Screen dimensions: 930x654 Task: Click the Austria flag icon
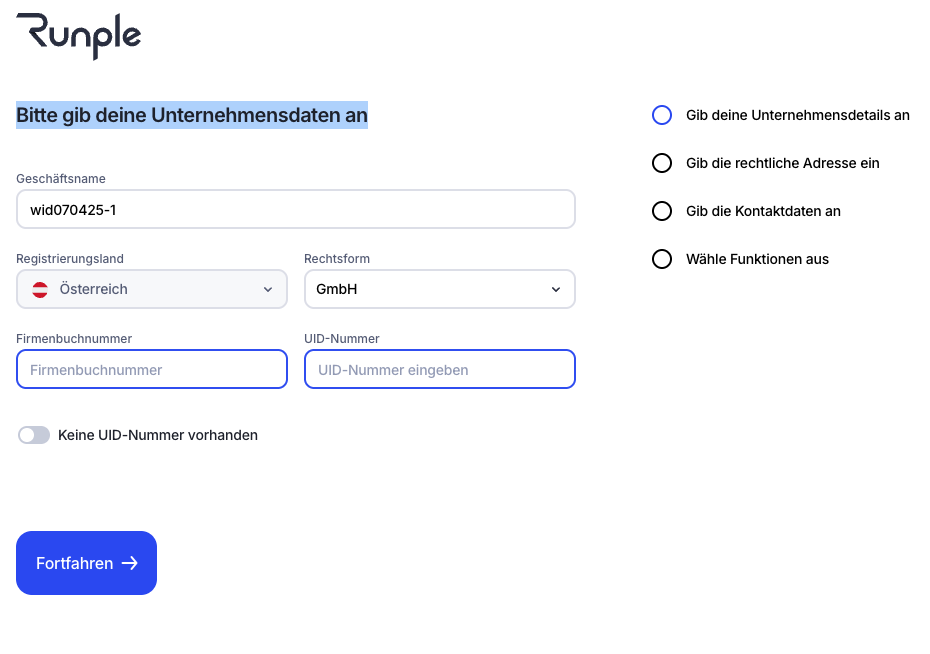[41, 290]
